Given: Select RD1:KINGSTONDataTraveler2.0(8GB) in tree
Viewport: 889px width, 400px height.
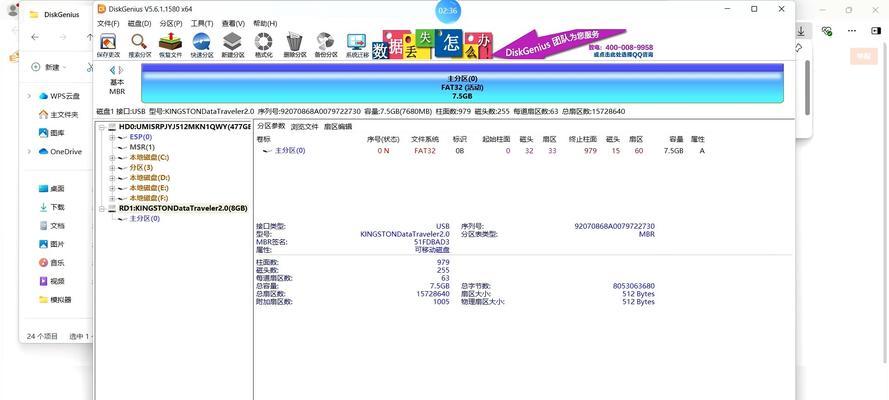Looking at the screenshot, I should 183,208.
